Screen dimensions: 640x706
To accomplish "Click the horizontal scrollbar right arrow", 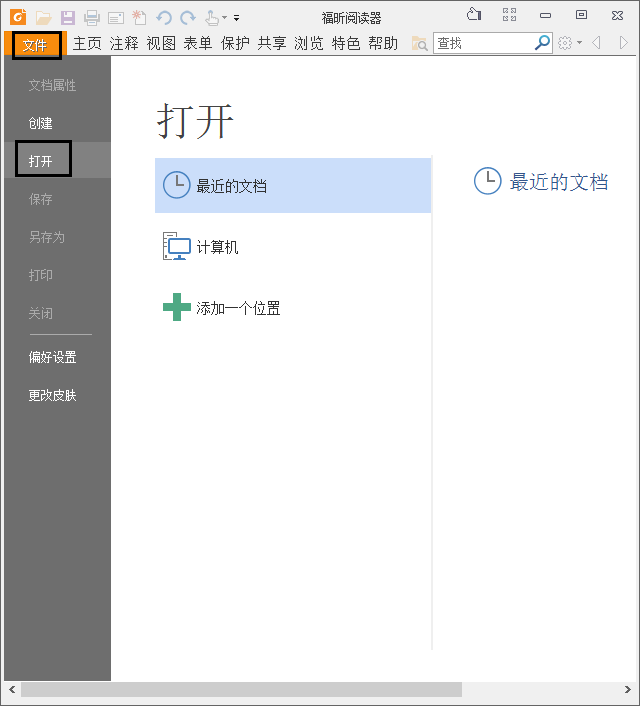I will tap(629, 690).
